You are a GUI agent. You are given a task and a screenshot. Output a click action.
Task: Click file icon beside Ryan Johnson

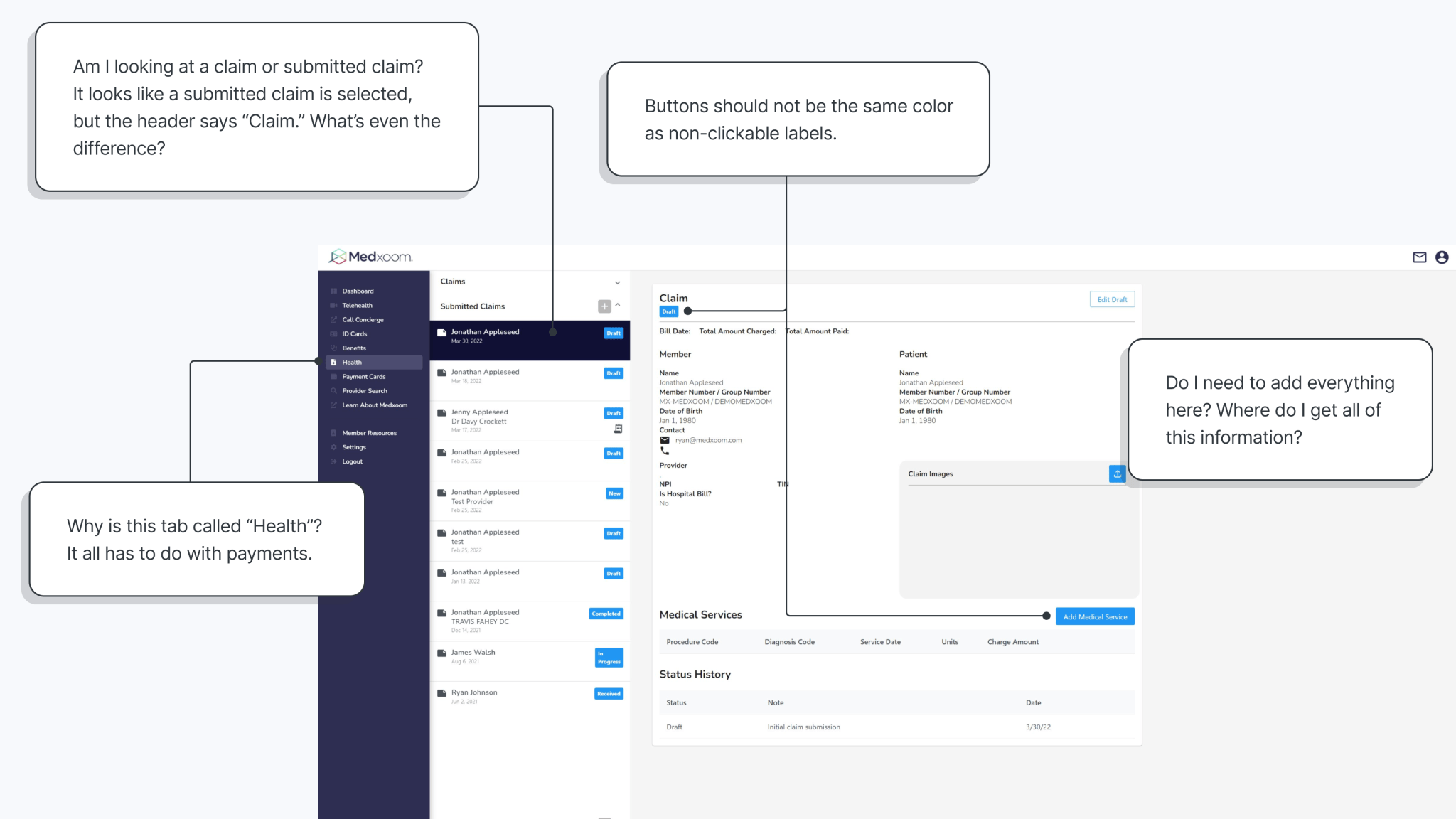pyautogui.click(x=441, y=692)
